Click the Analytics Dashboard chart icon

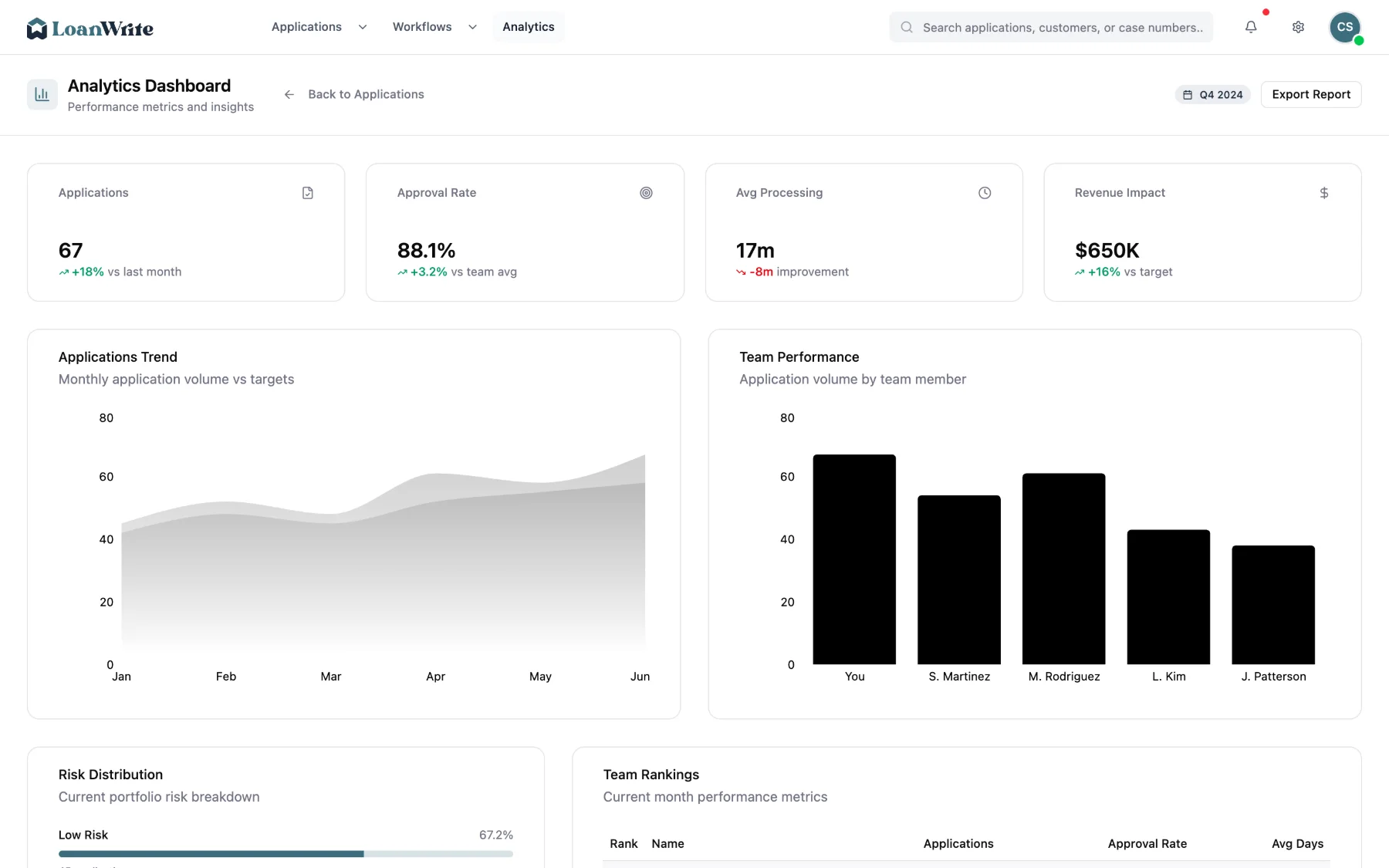click(42, 94)
